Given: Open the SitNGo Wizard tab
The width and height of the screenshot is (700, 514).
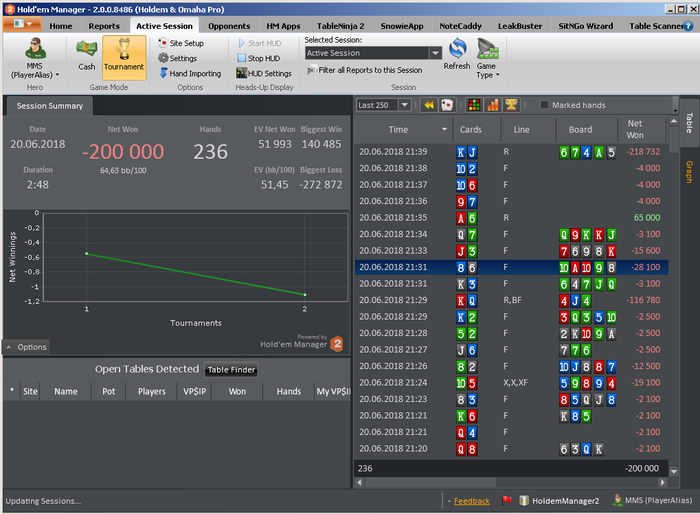Looking at the screenshot, I should [586, 26].
